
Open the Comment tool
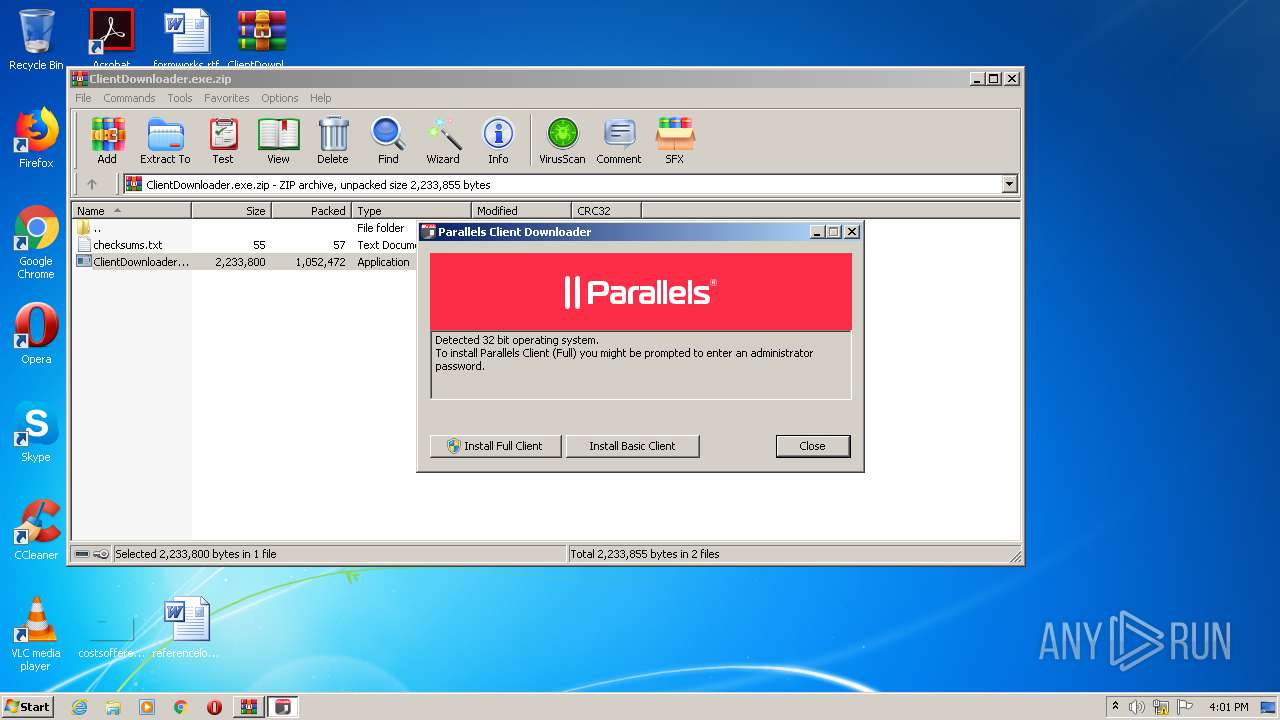click(619, 141)
